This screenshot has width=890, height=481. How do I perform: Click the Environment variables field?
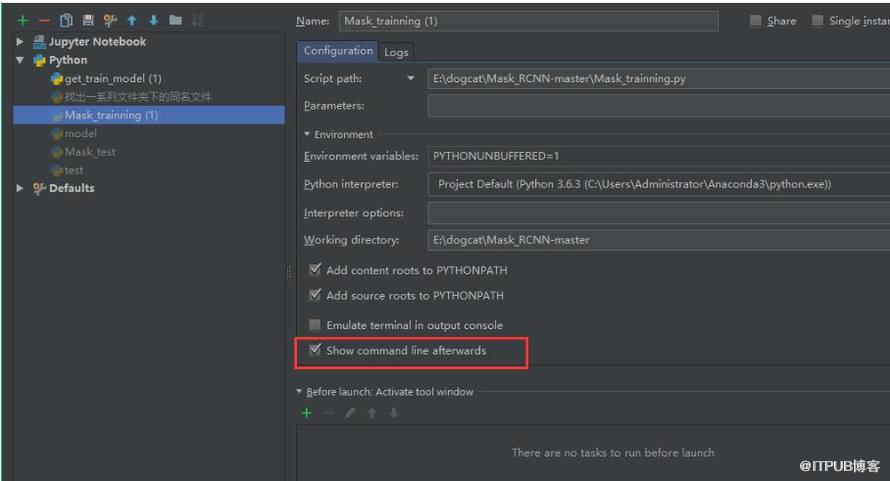tap(658, 156)
